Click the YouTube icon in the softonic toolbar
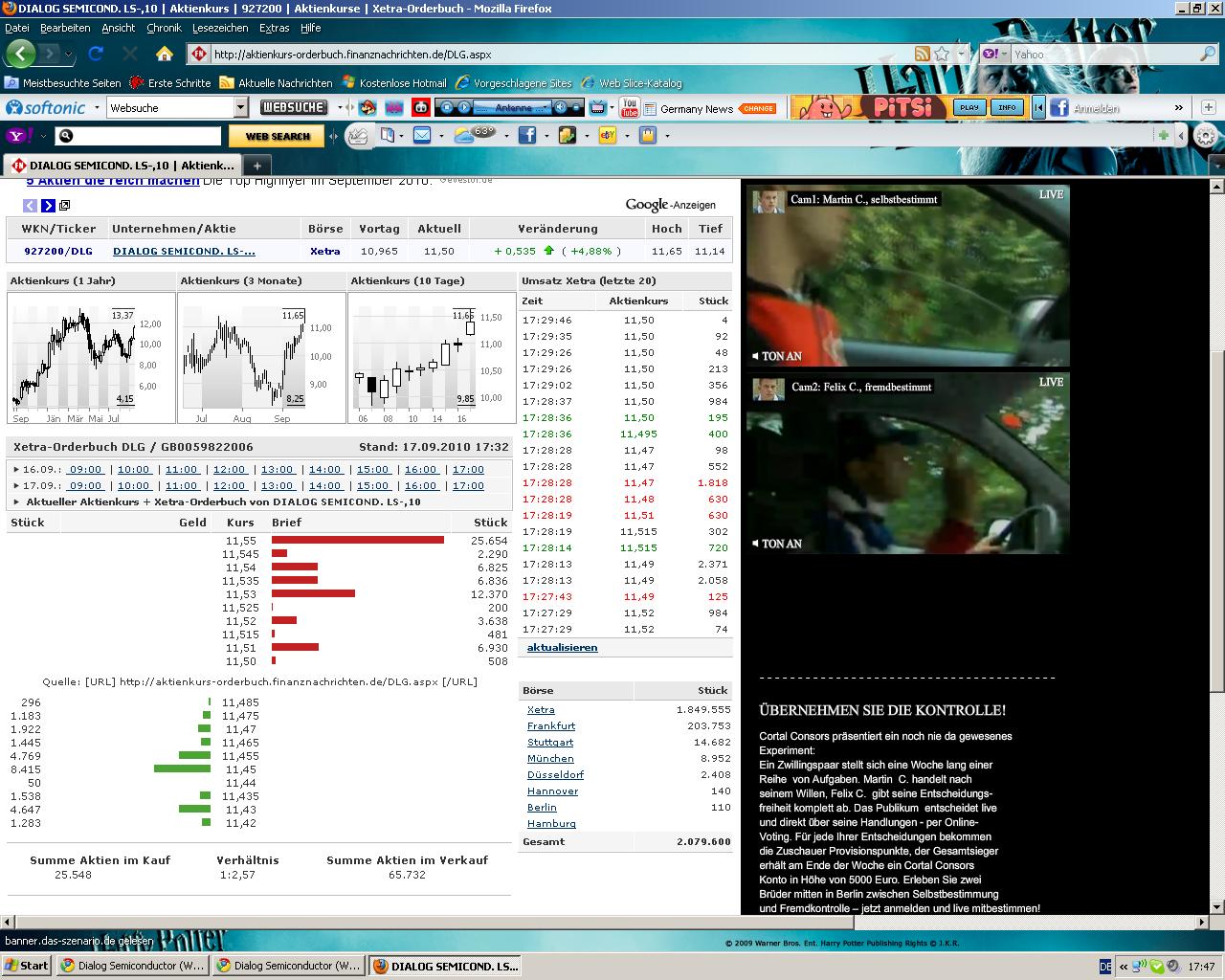 [629, 108]
